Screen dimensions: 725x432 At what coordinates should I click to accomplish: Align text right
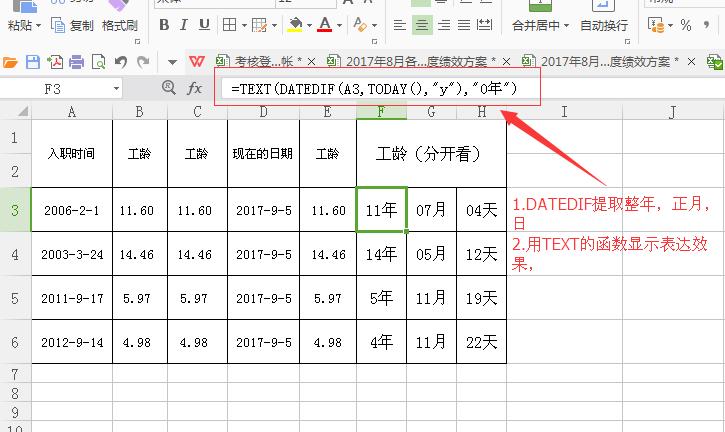[443, 25]
